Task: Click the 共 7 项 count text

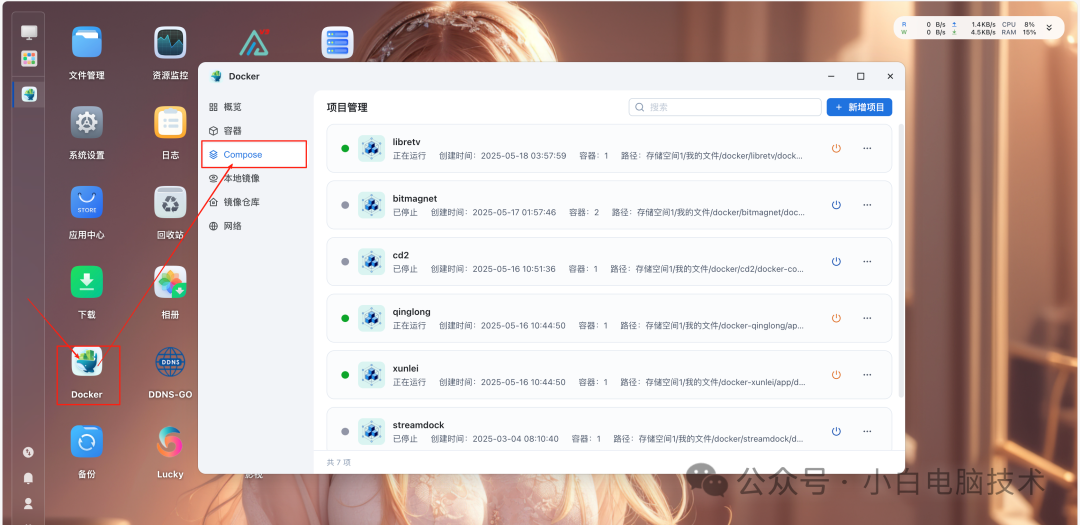Action: click(x=338, y=462)
